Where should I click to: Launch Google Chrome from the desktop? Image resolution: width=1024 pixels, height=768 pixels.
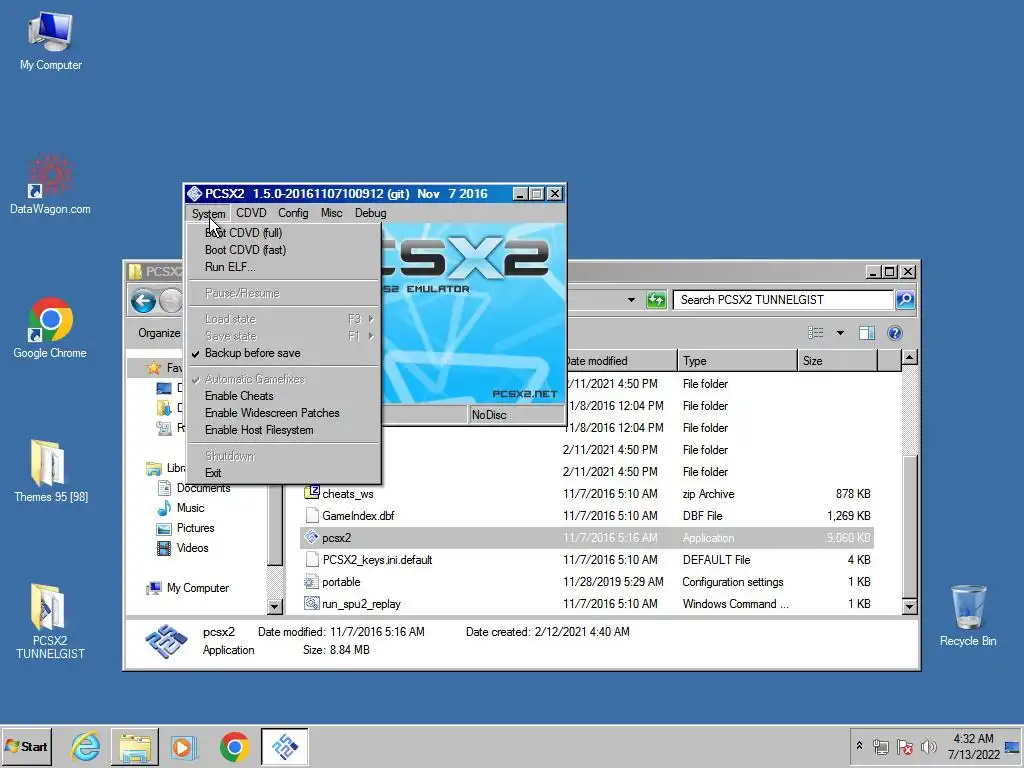pos(50,328)
